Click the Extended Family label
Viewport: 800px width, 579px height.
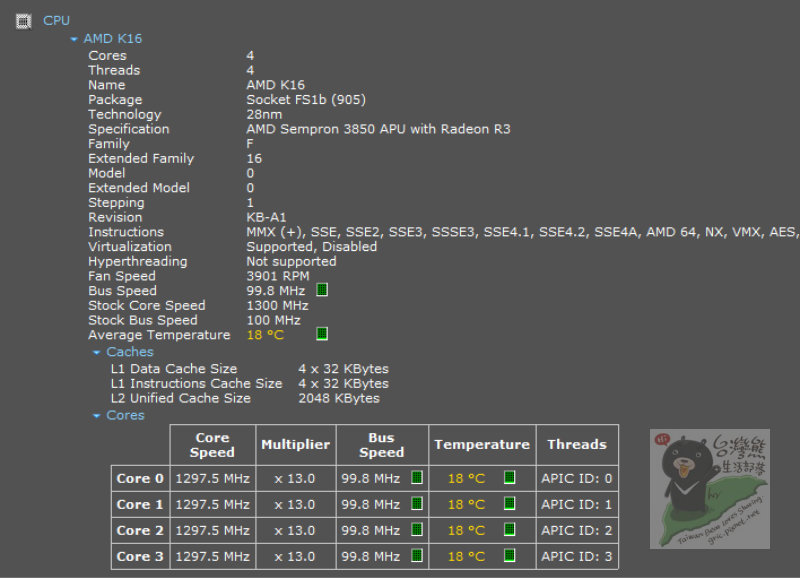[x=141, y=159]
